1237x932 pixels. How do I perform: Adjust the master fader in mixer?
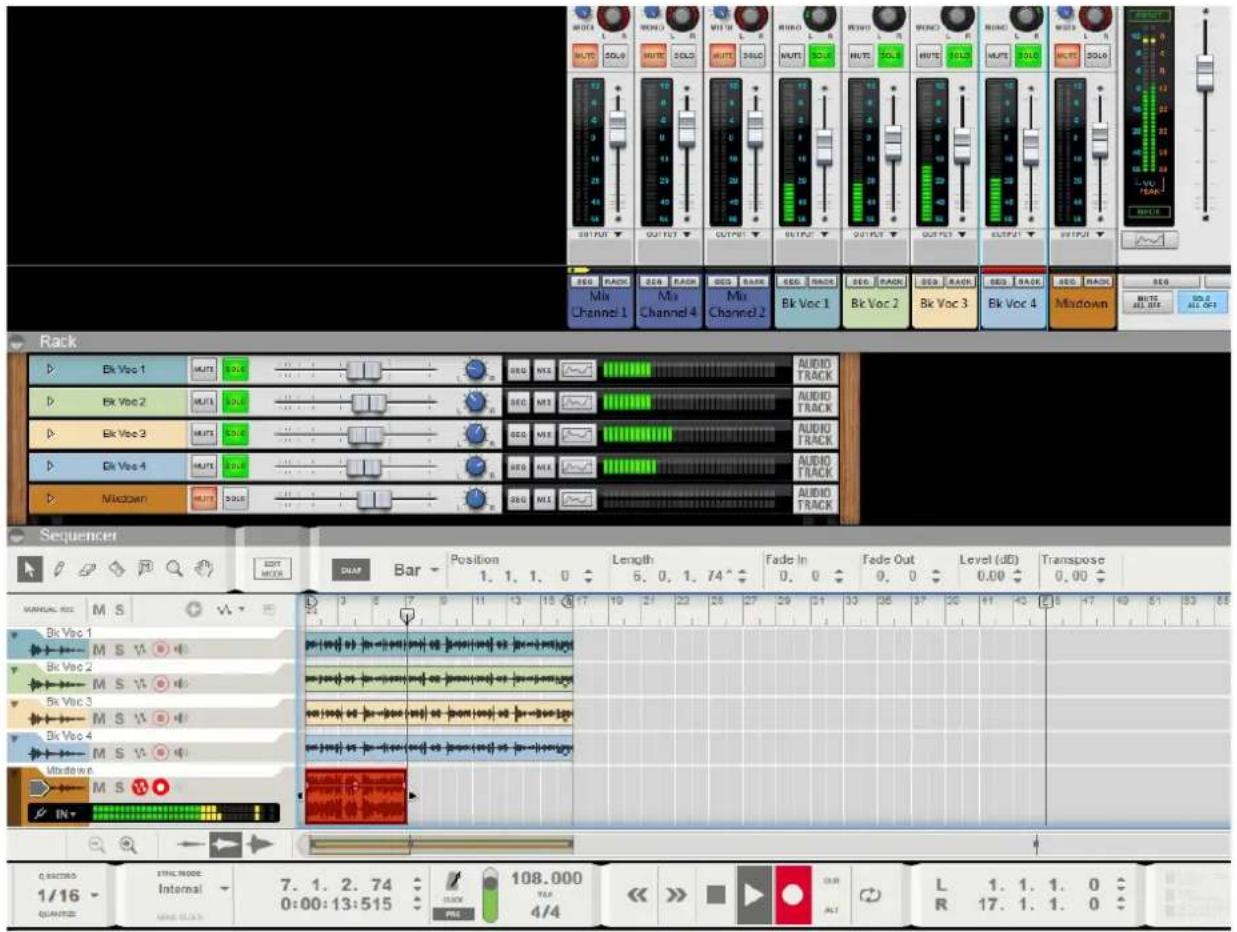point(1205,72)
